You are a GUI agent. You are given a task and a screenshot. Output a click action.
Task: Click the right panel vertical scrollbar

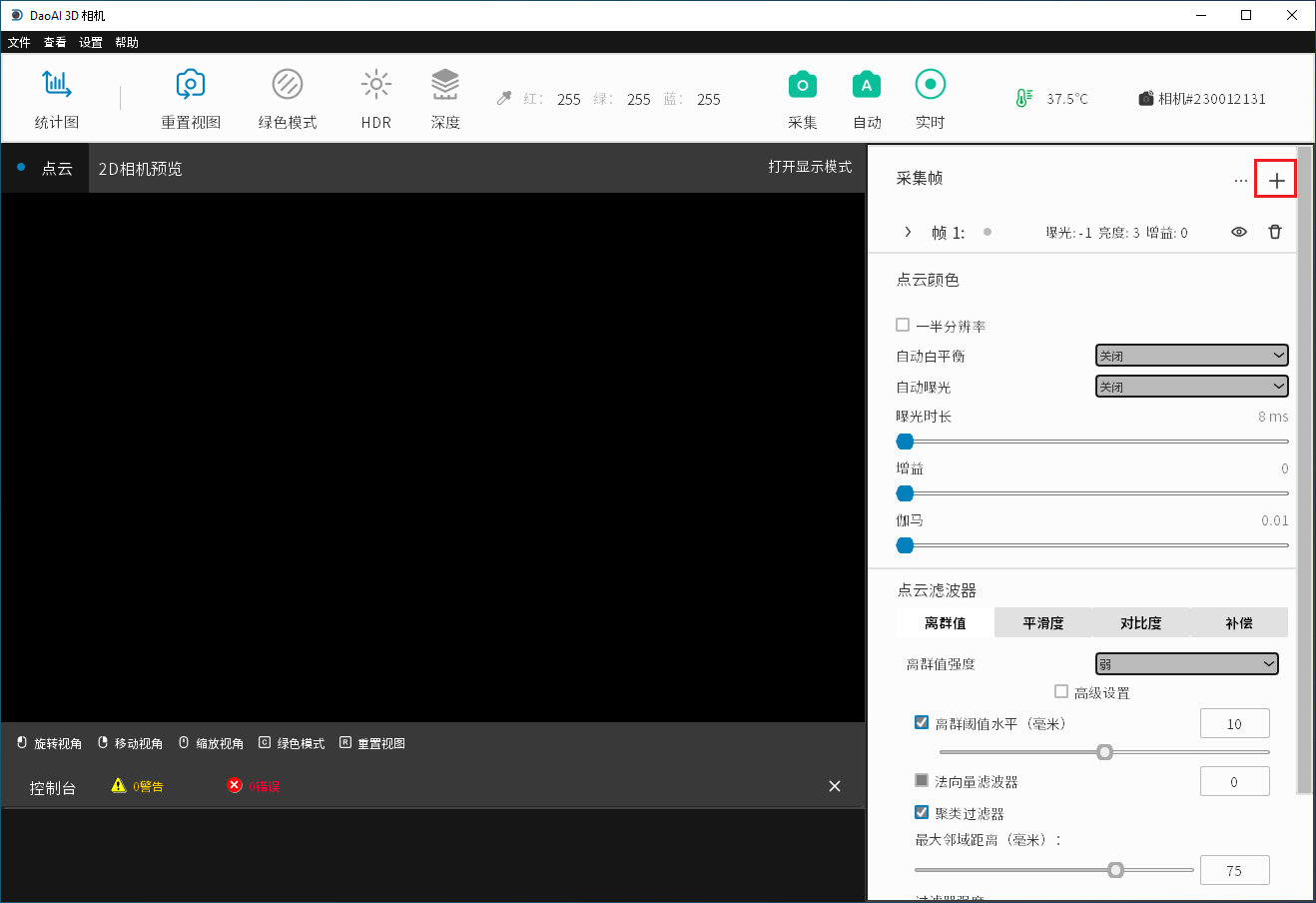click(x=1304, y=469)
